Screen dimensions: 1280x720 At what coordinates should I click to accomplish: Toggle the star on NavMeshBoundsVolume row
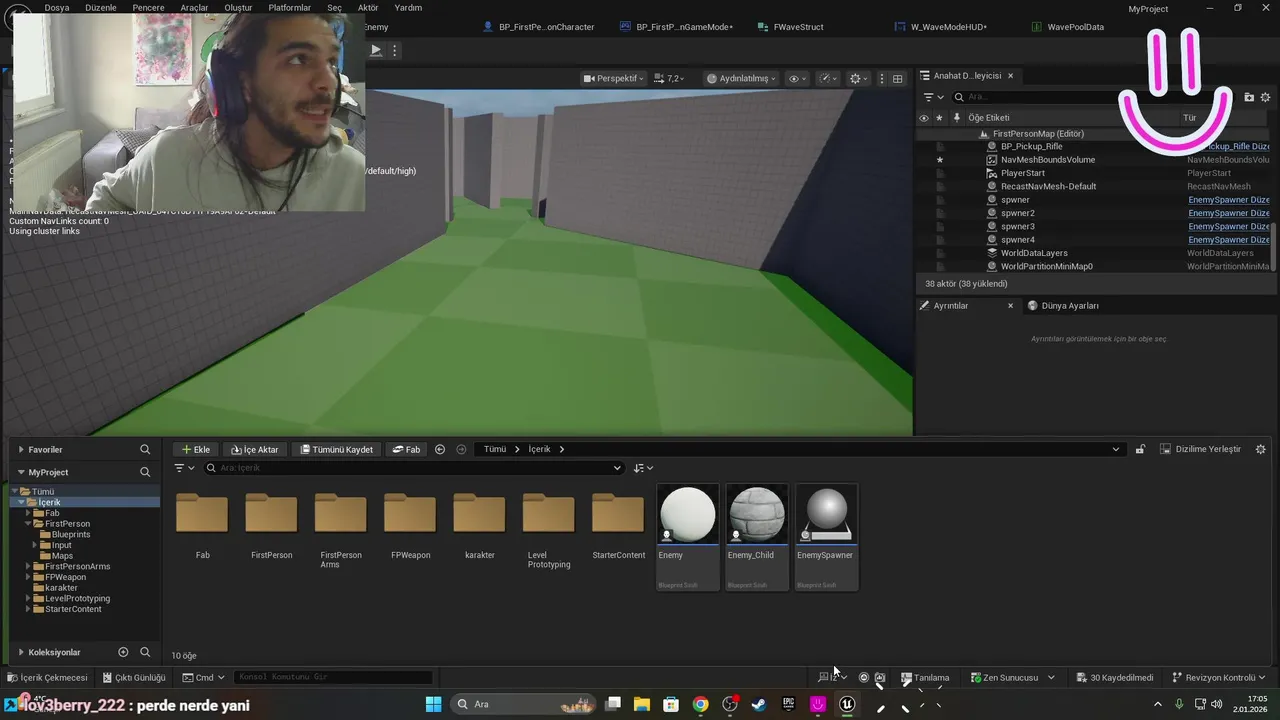939,160
